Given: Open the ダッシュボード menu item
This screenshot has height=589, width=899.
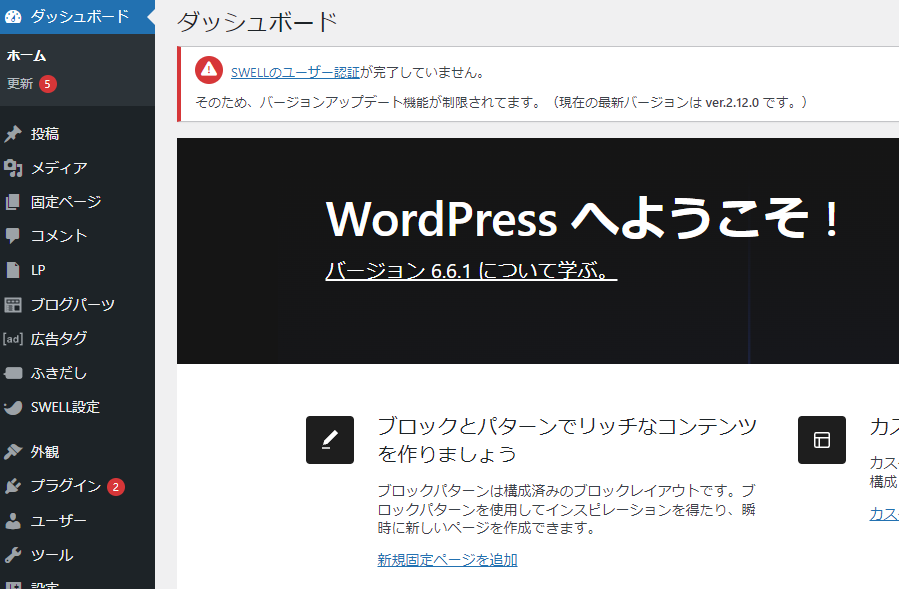Looking at the screenshot, I should tap(77, 17).
